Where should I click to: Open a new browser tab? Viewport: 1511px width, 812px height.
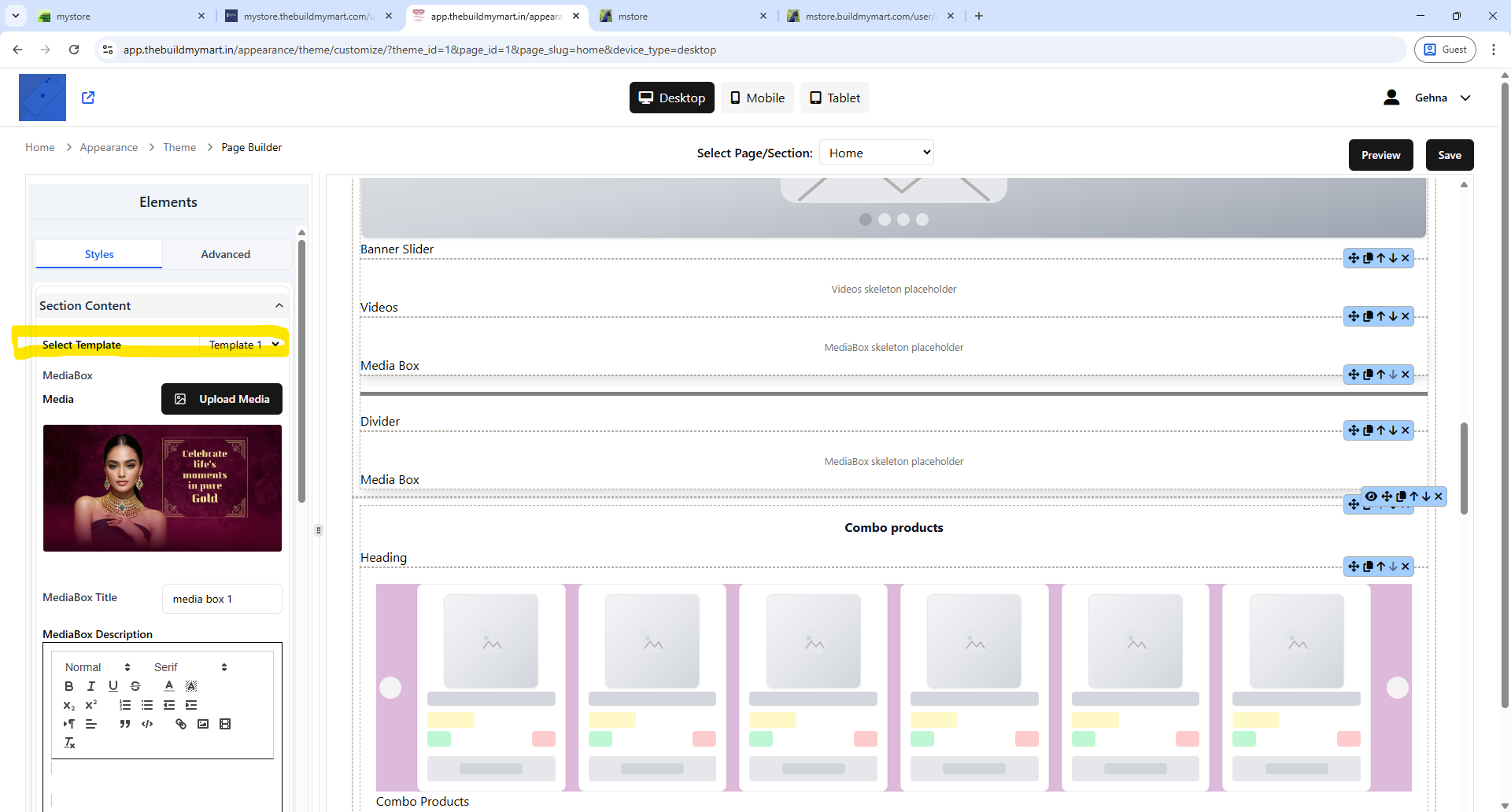pos(979,16)
